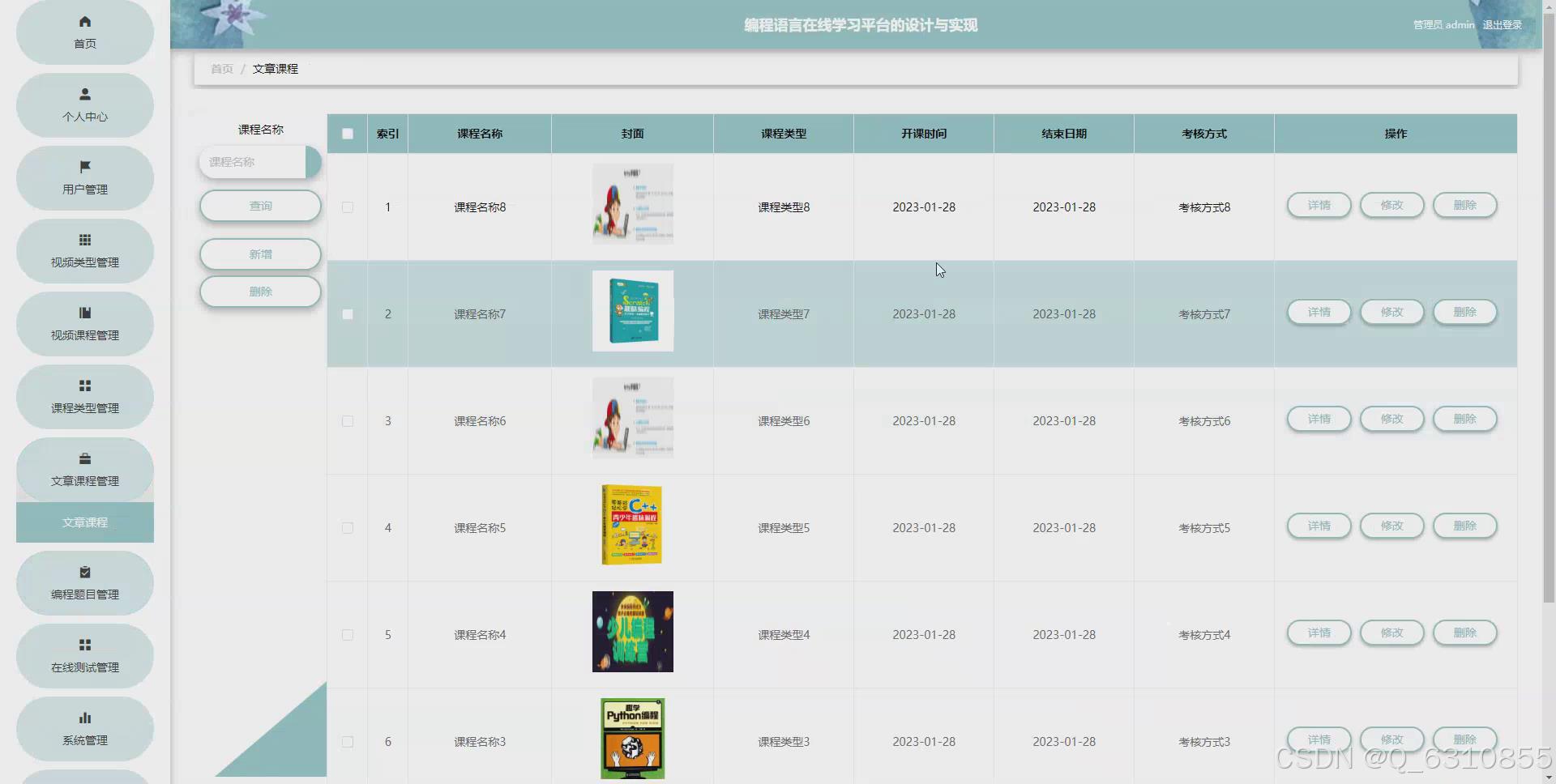Click the briefcase icon of article course management

point(85,458)
